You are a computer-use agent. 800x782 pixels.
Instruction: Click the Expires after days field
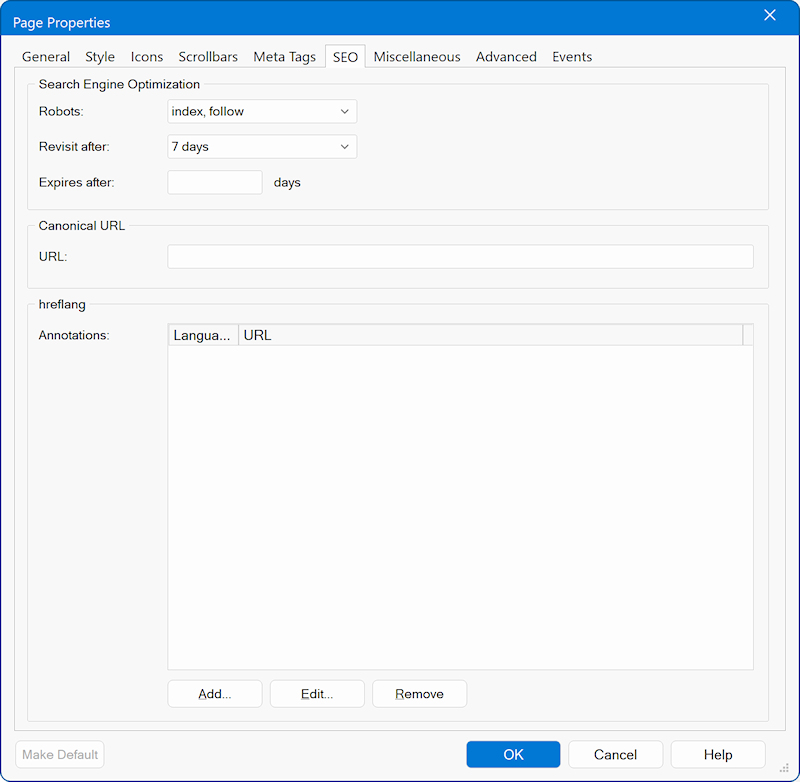(x=215, y=183)
